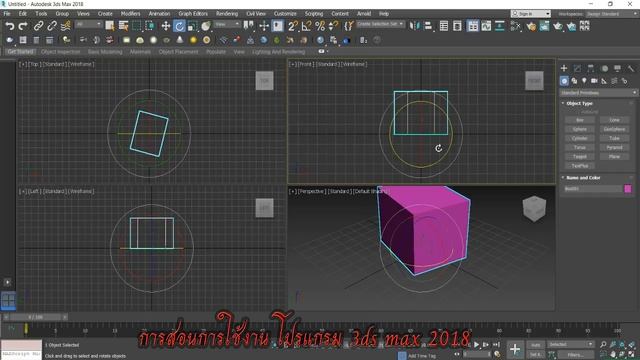Open the Select by Name tool
This screenshot has width=640, height=360.
pyautogui.click(x=123, y=26)
